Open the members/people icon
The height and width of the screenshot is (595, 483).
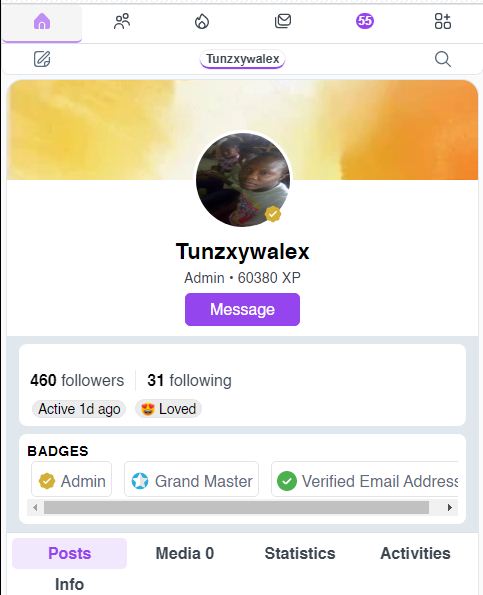pyautogui.click(x=122, y=21)
